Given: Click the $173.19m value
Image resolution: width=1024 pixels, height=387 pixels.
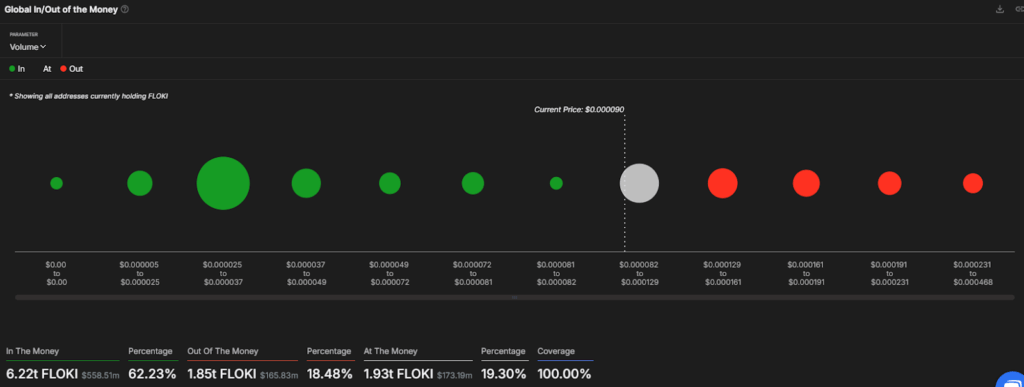Looking at the screenshot, I should (x=455, y=376).
